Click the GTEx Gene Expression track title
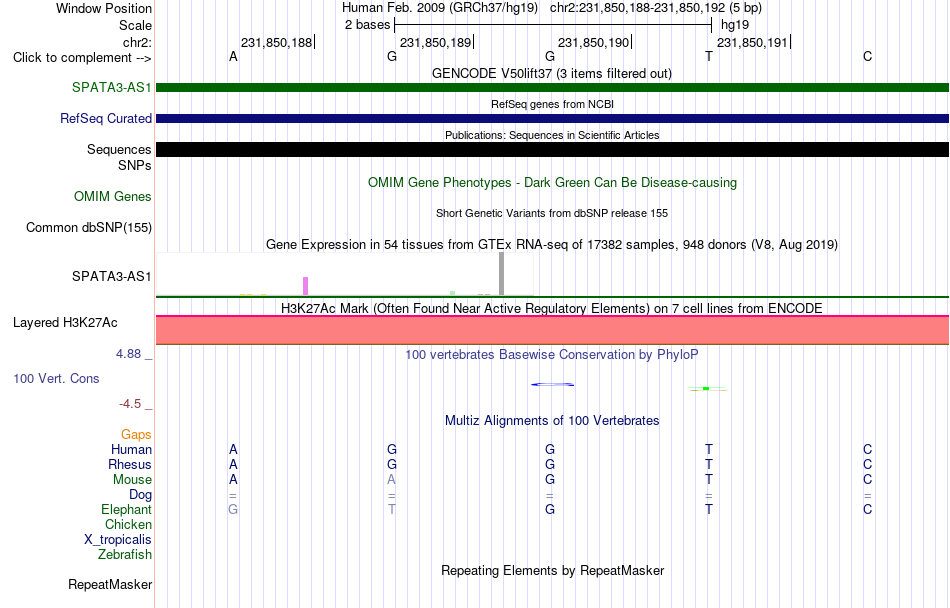Image resolution: width=950 pixels, height=608 pixels. point(552,245)
